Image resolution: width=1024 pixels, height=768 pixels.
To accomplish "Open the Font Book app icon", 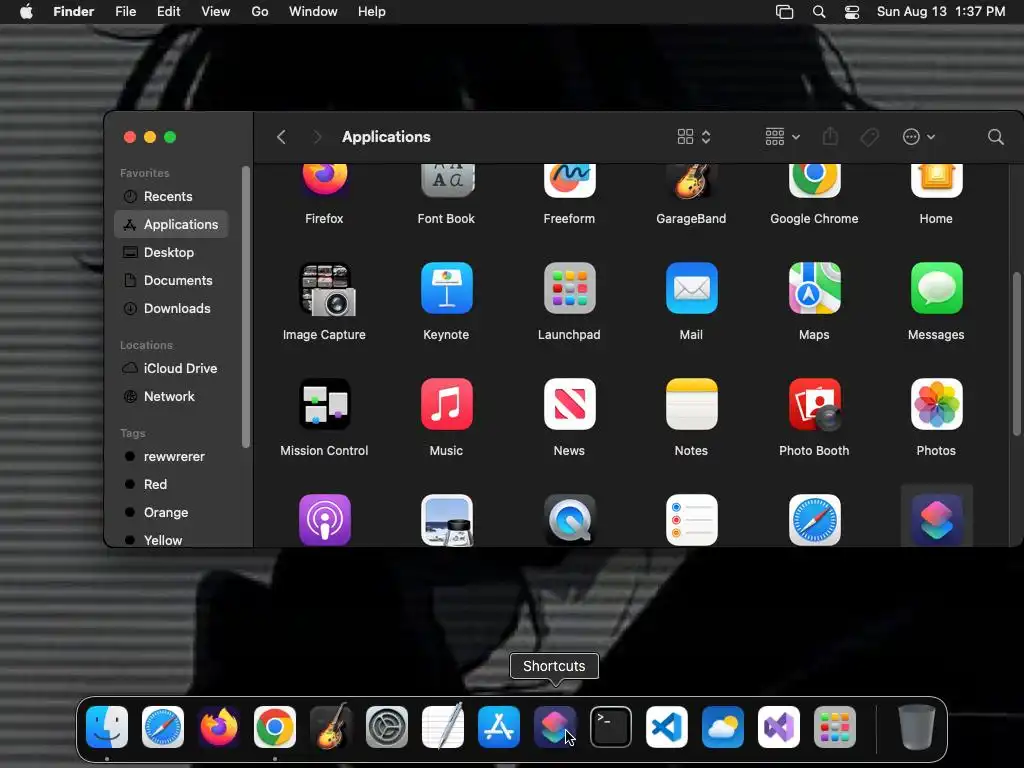I will (447, 180).
